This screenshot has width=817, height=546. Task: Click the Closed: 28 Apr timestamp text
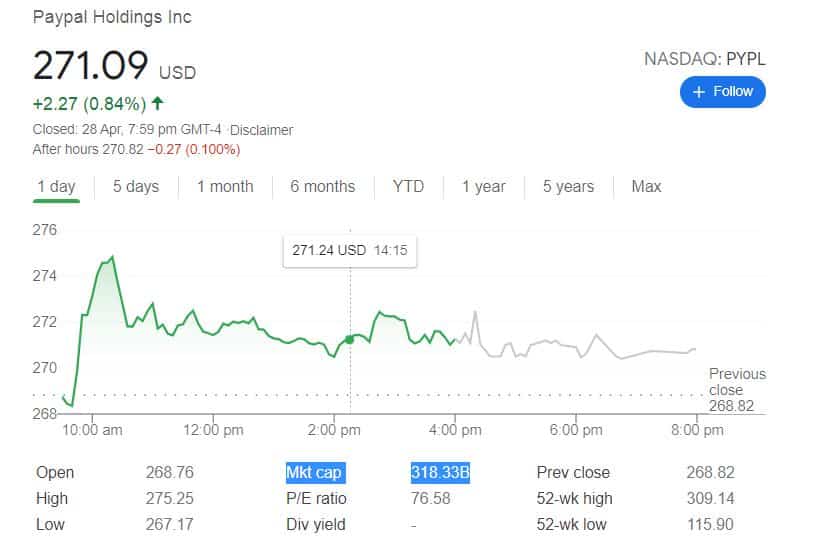127,130
